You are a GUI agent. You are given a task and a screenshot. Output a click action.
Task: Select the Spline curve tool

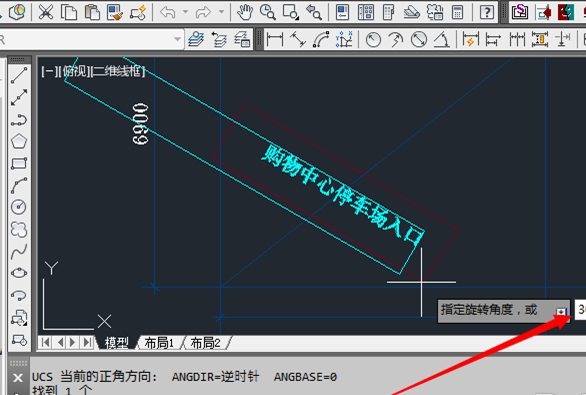[x=19, y=251]
